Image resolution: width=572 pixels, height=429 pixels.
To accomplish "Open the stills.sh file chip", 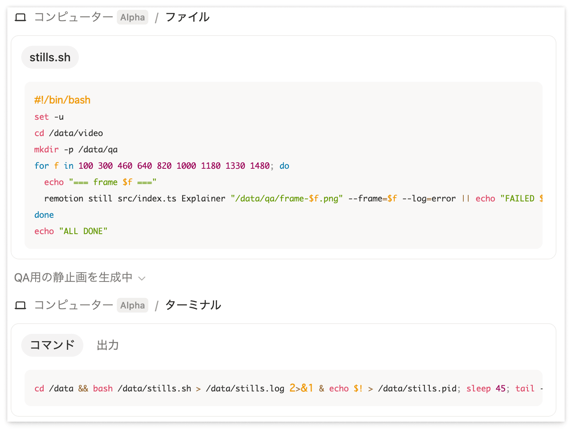I will (50, 57).
